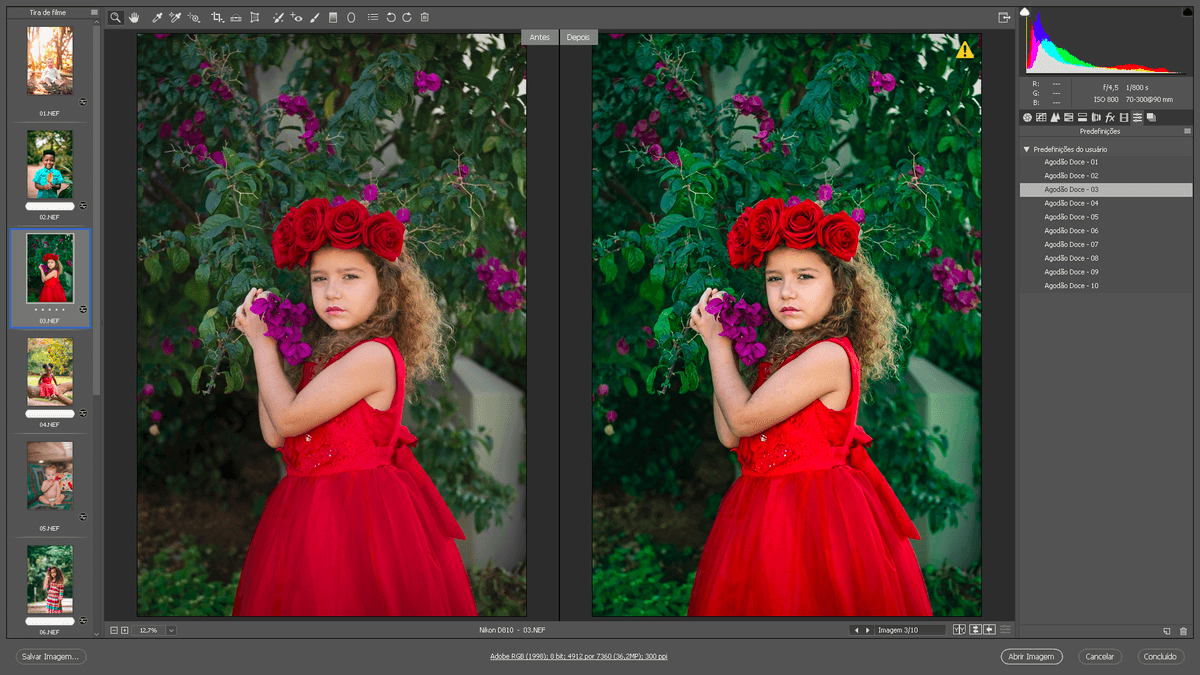Rotate image counterclockwise
Viewport: 1200px width, 675px height.
point(390,18)
